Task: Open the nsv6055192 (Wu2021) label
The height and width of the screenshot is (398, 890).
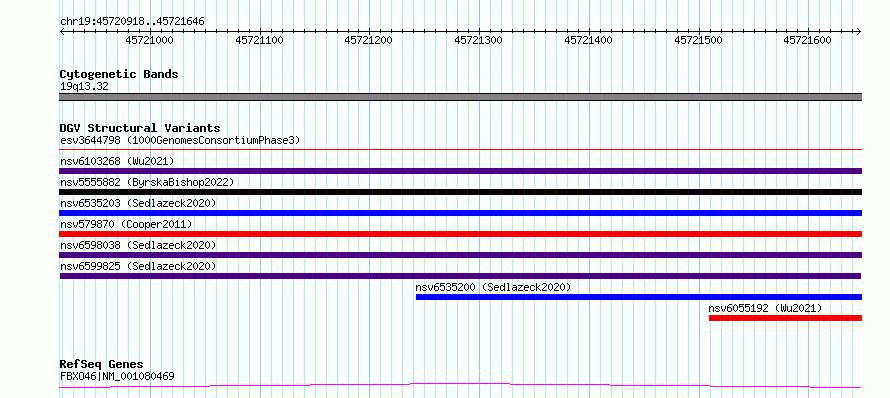Action: pyautogui.click(x=765, y=308)
